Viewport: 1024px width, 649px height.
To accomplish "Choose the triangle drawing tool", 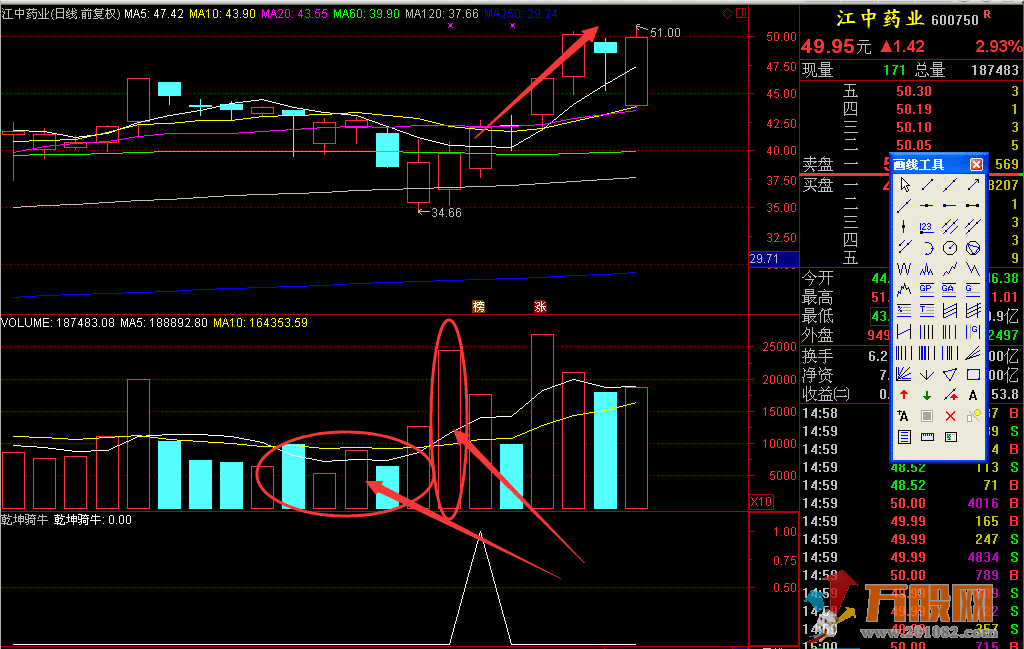I will pyautogui.click(x=950, y=374).
